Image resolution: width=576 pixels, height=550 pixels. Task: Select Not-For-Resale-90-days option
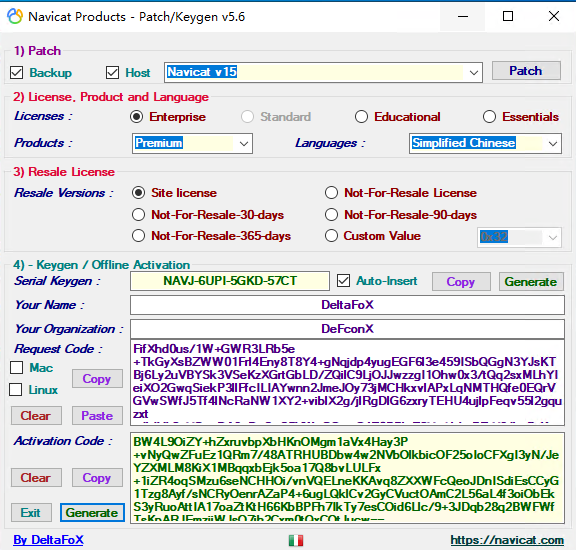331,215
